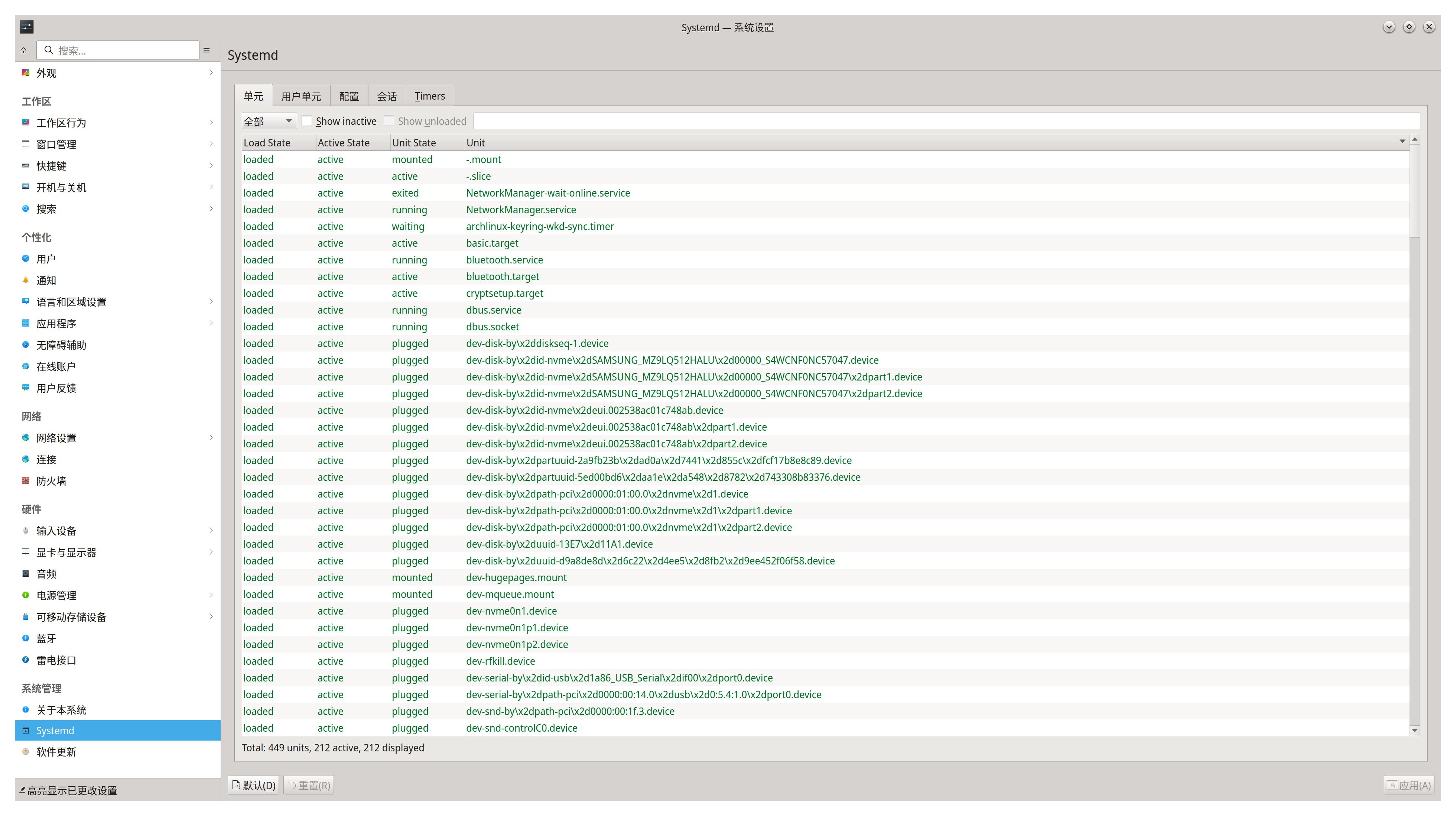Image resolution: width=1456 pixels, height=816 pixels.
Task: Click the highlight changed settings pencil icon
Action: (23, 790)
